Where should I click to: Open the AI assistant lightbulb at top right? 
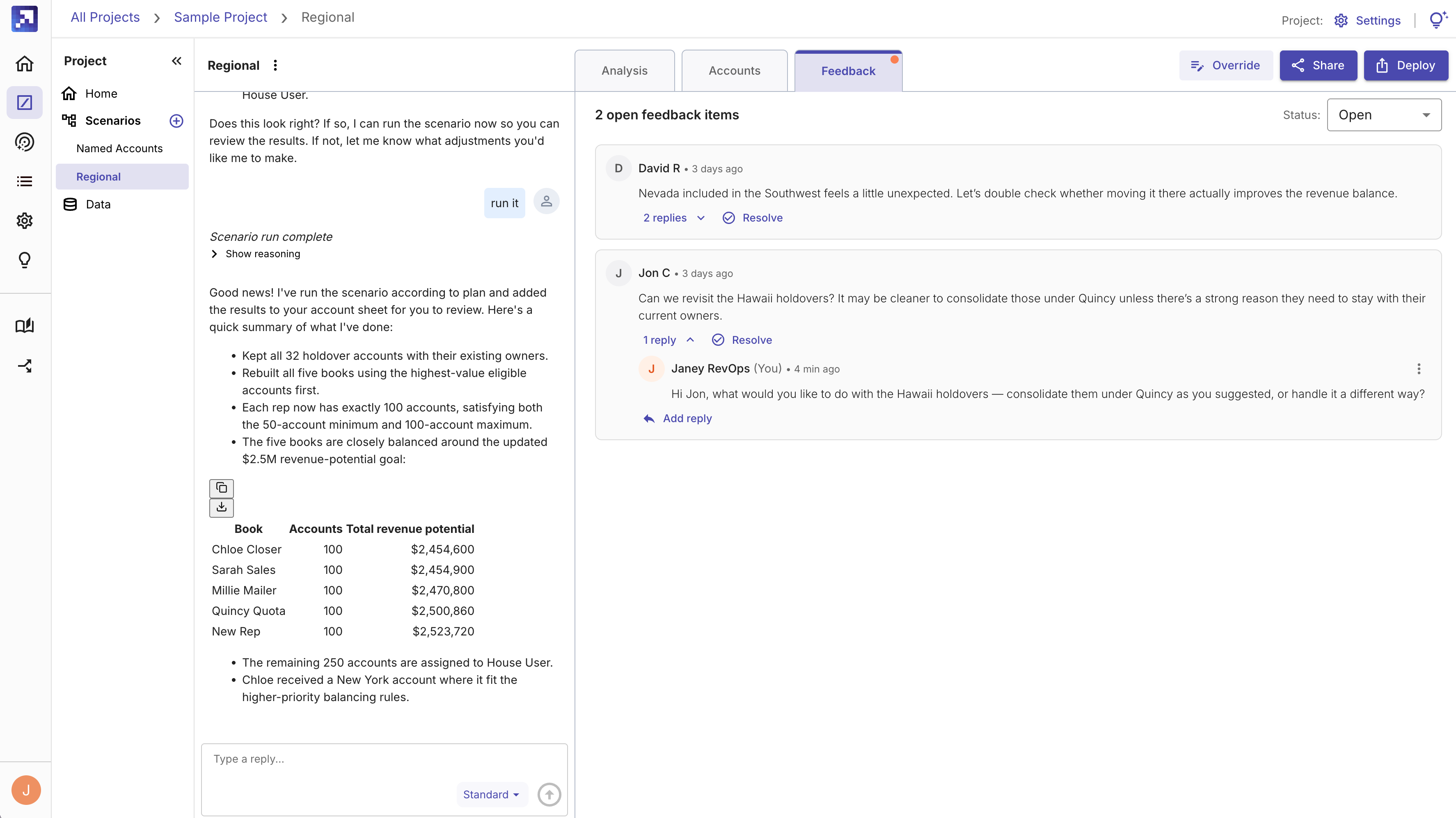[1438, 20]
